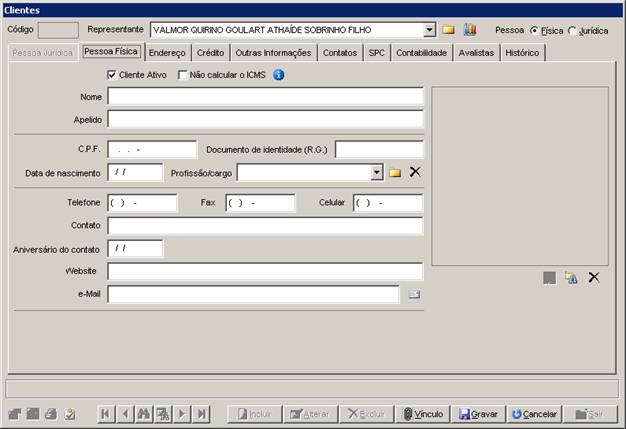This screenshot has height=429, width=626.
Task: Go to next record arrow
Action: click(182, 414)
